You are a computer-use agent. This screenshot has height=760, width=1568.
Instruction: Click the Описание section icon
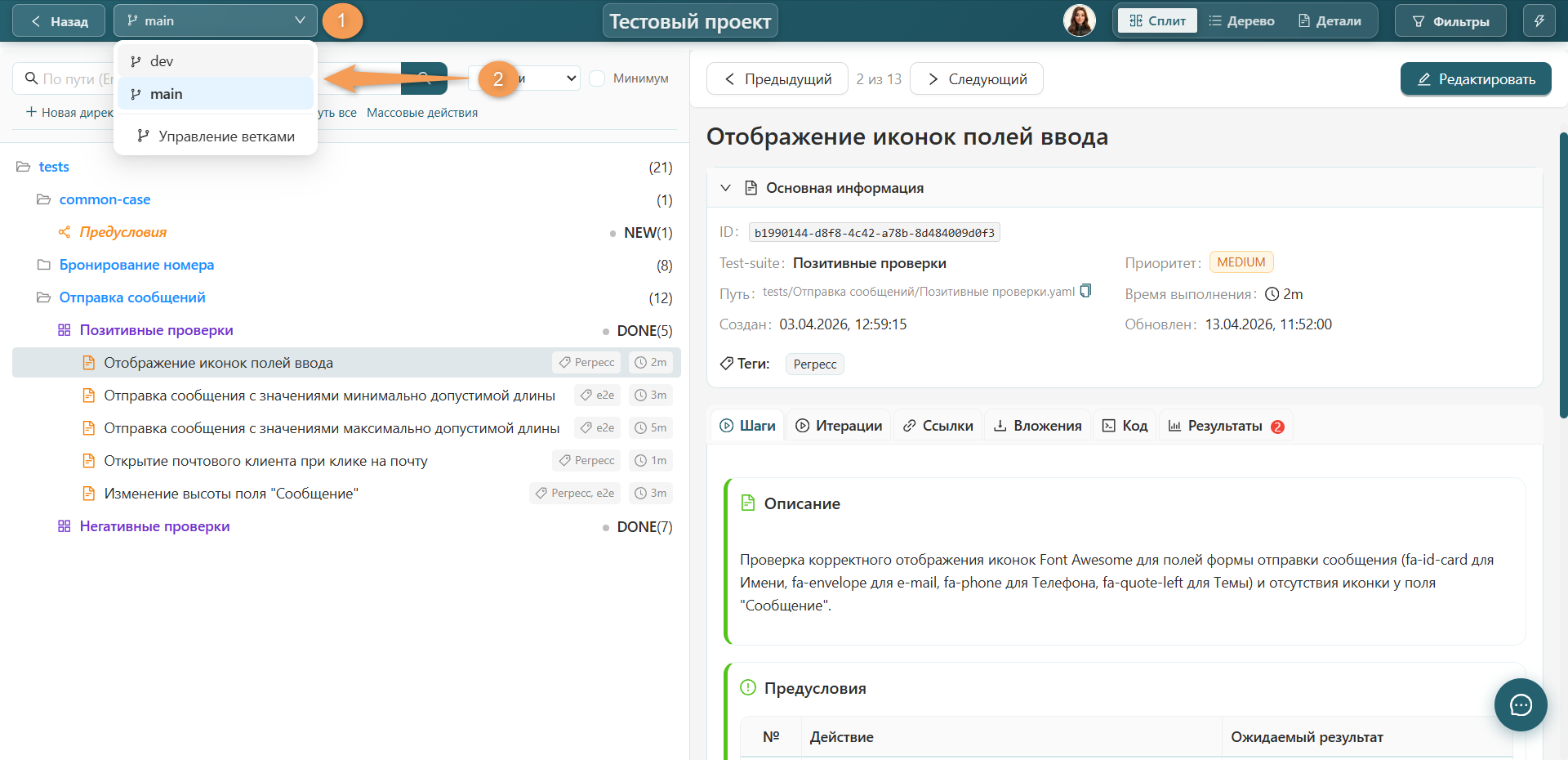[x=747, y=503]
